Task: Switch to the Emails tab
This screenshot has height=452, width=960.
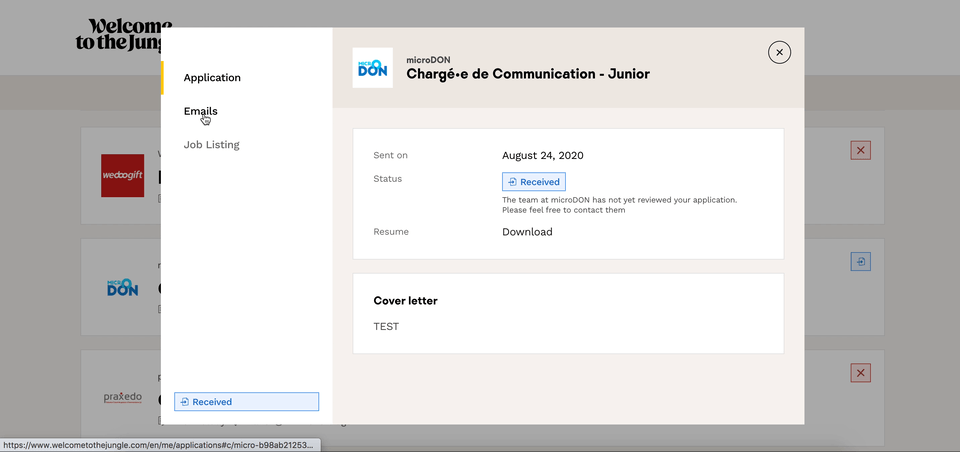Action: click(x=200, y=111)
